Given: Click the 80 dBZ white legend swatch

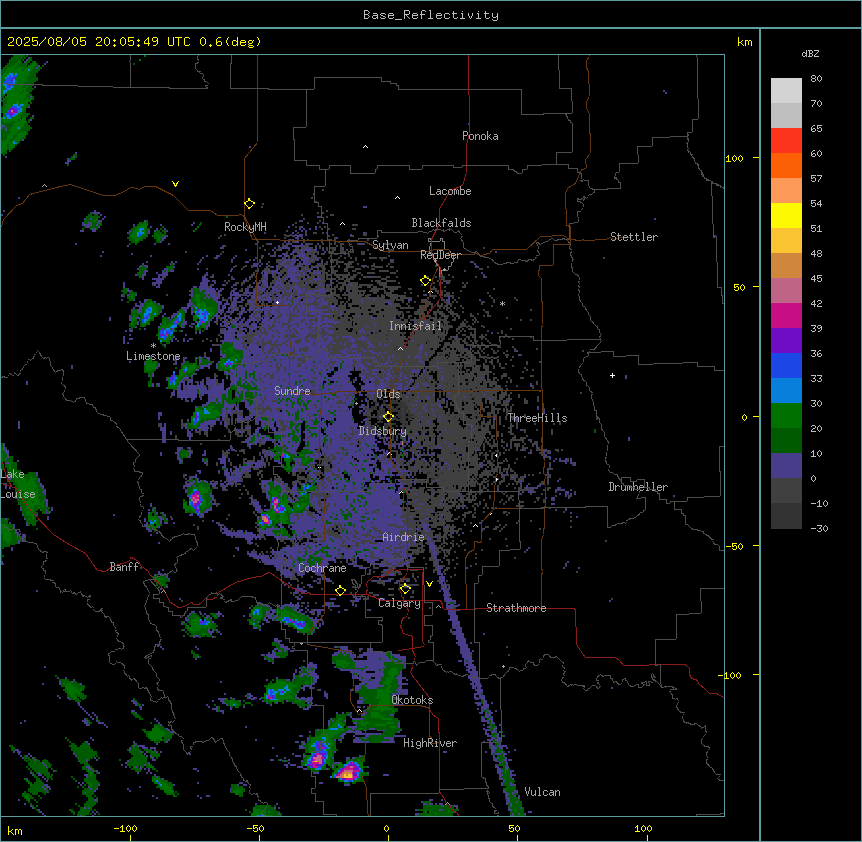Looking at the screenshot, I should point(786,91).
